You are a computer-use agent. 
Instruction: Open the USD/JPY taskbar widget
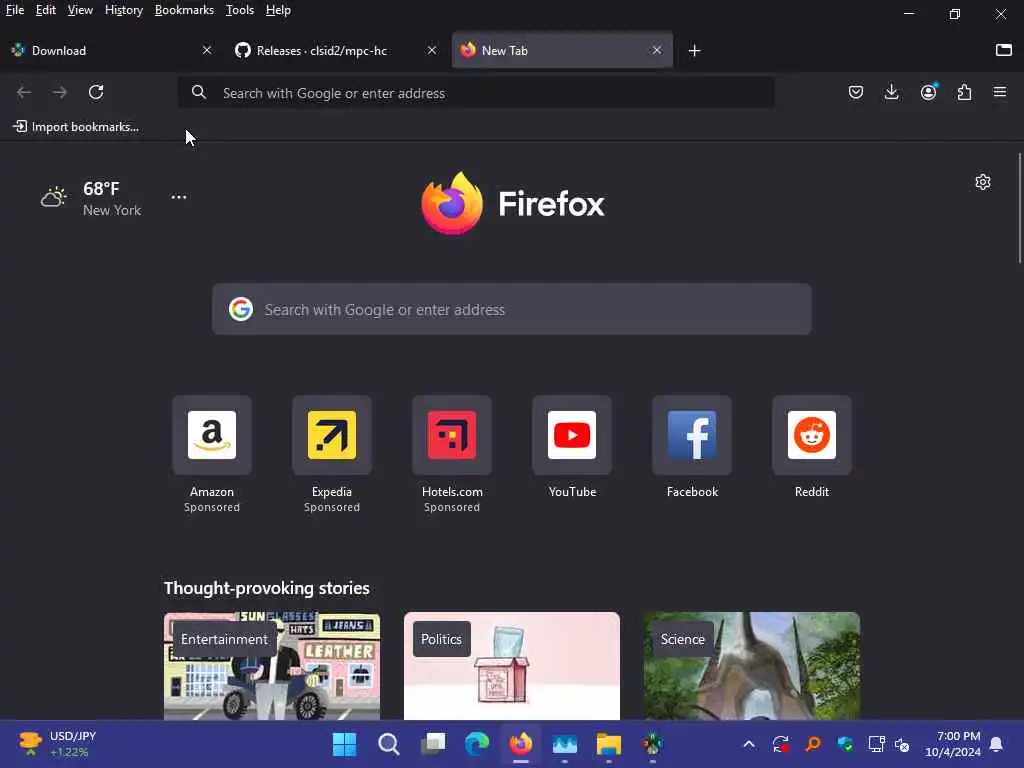pos(57,744)
